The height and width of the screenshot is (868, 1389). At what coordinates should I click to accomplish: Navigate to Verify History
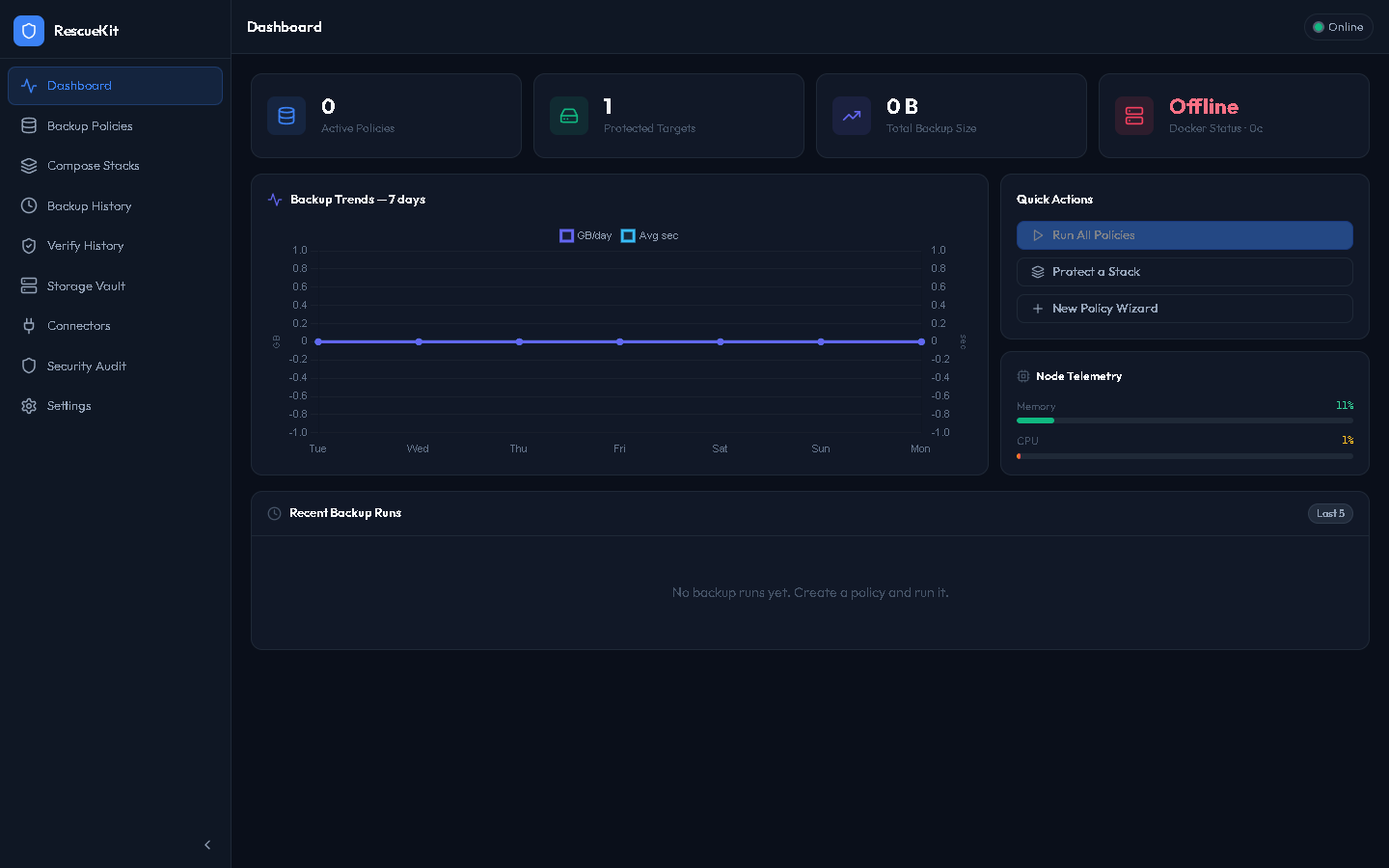(x=115, y=246)
